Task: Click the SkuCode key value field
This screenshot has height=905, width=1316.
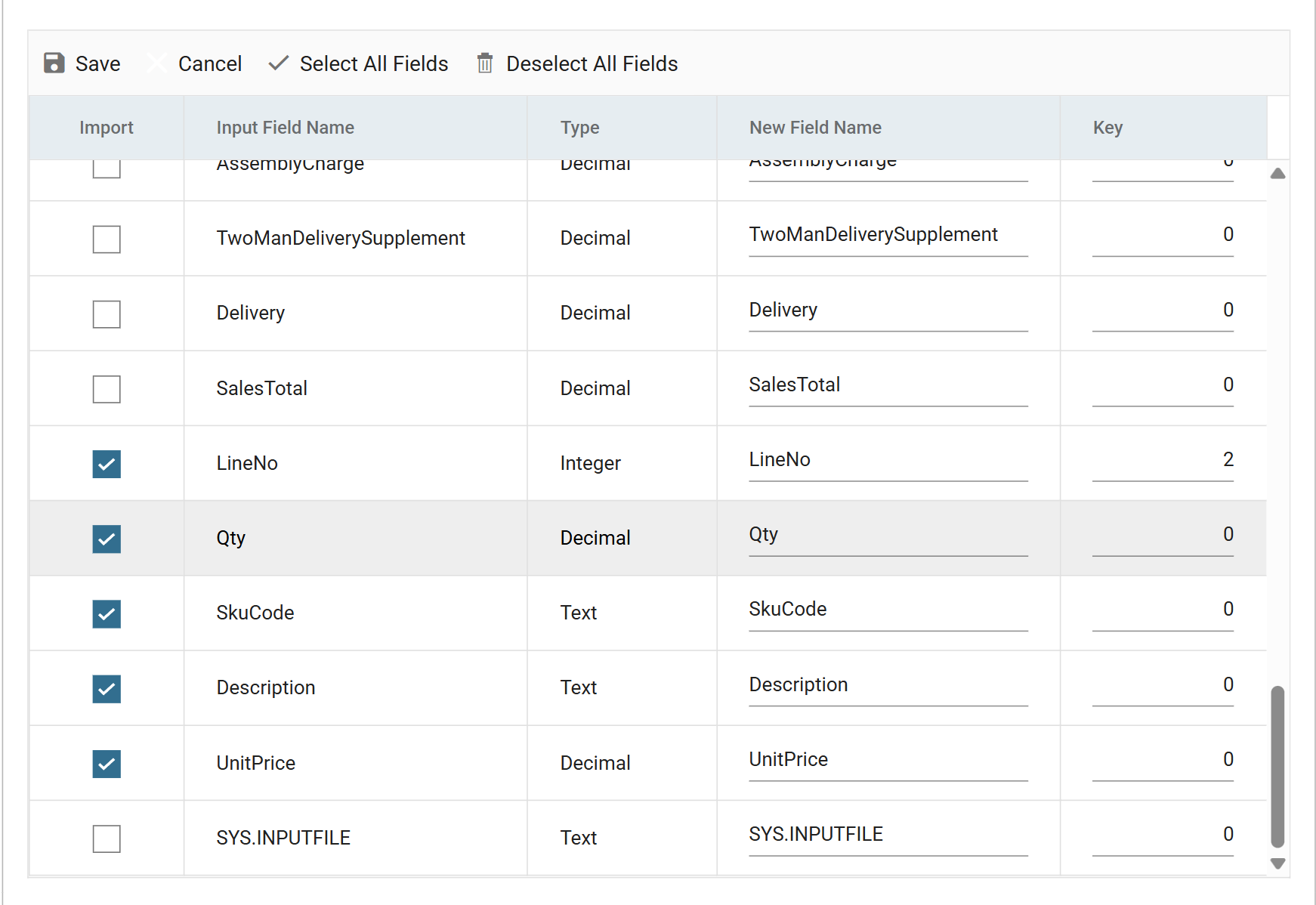Action: [x=1163, y=610]
